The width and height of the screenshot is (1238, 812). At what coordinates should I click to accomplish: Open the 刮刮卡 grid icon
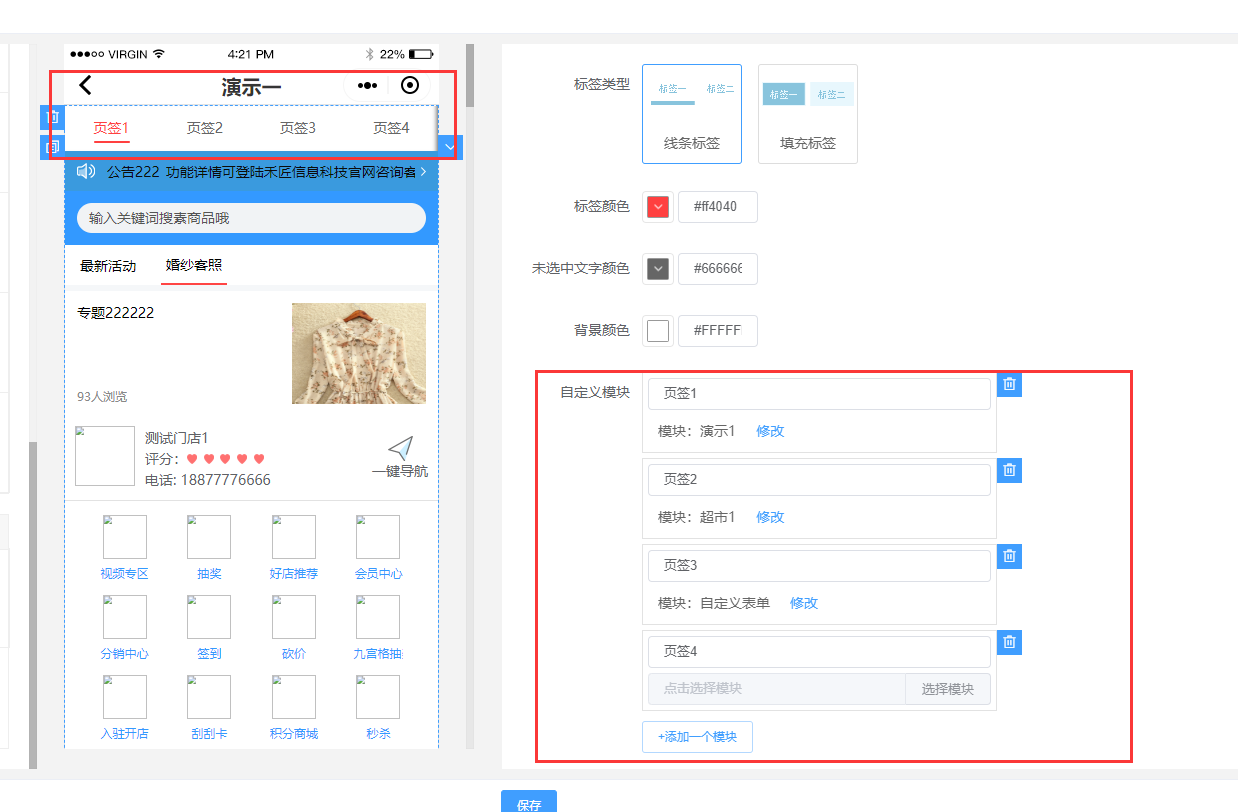point(209,697)
